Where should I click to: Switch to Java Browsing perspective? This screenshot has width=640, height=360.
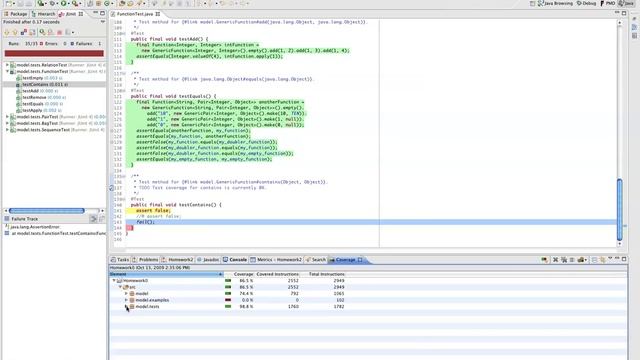click(x=556, y=3)
